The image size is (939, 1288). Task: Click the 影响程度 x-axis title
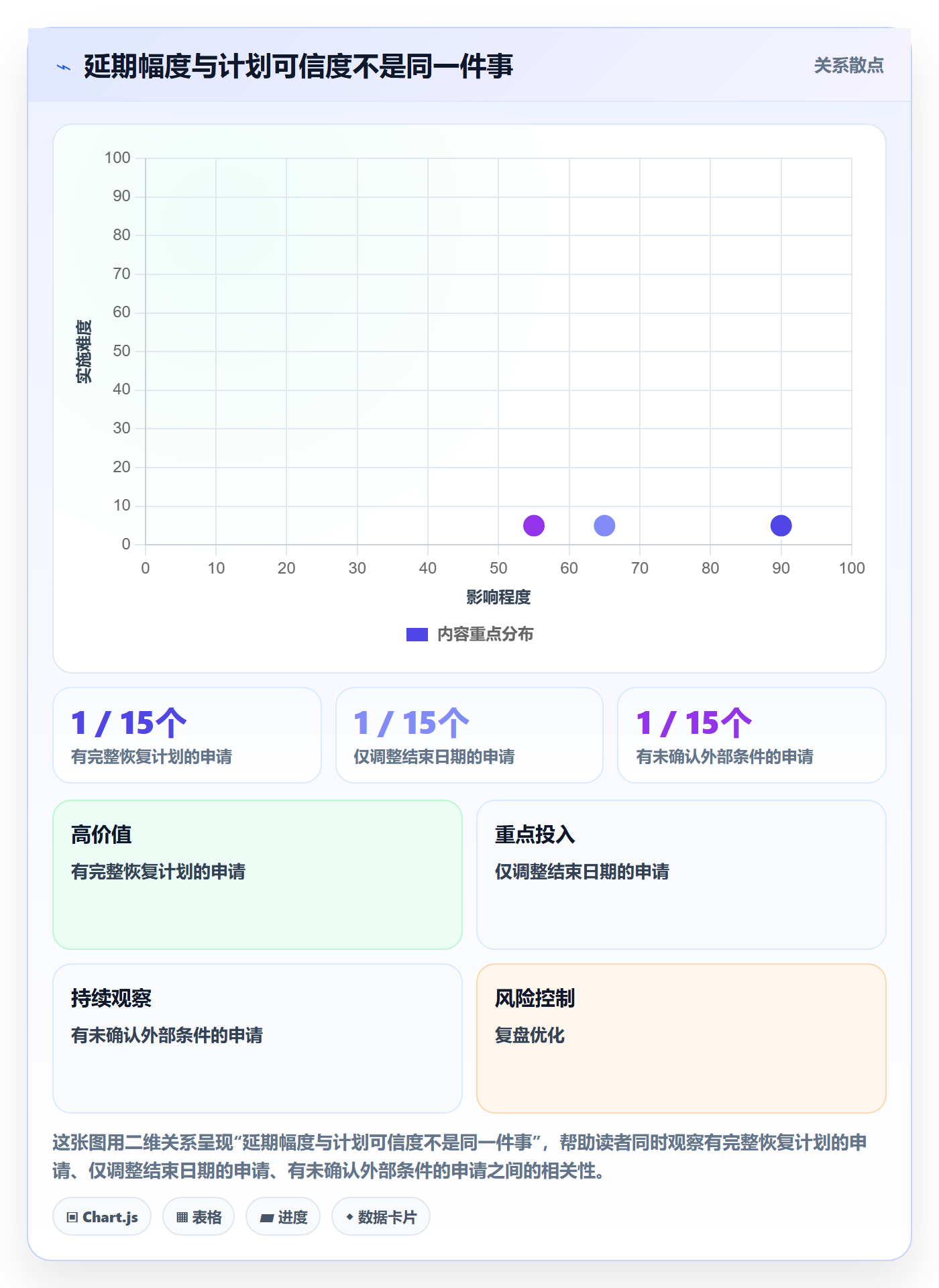click(x=498, y=596)
